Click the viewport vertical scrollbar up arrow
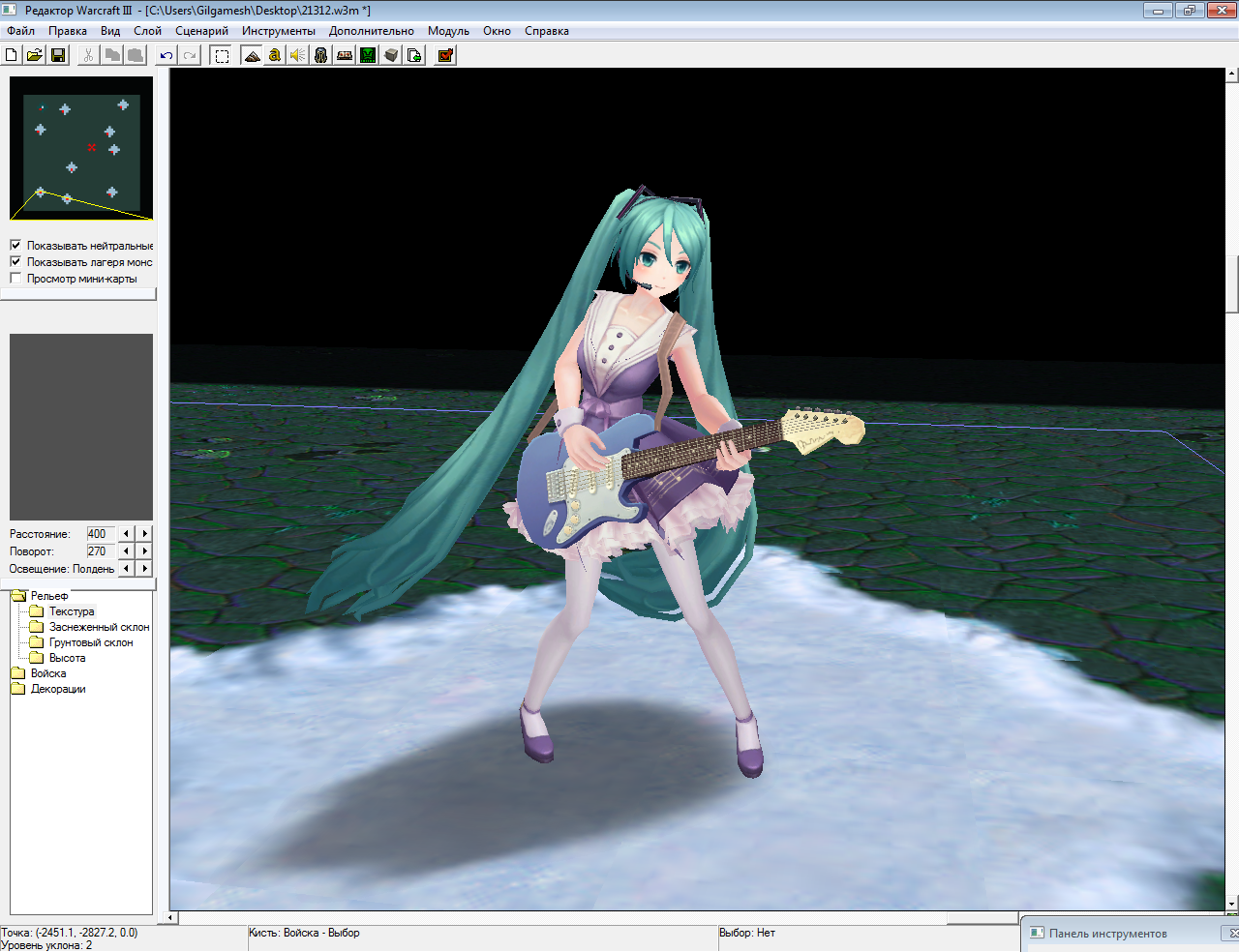 point(1231,74)
